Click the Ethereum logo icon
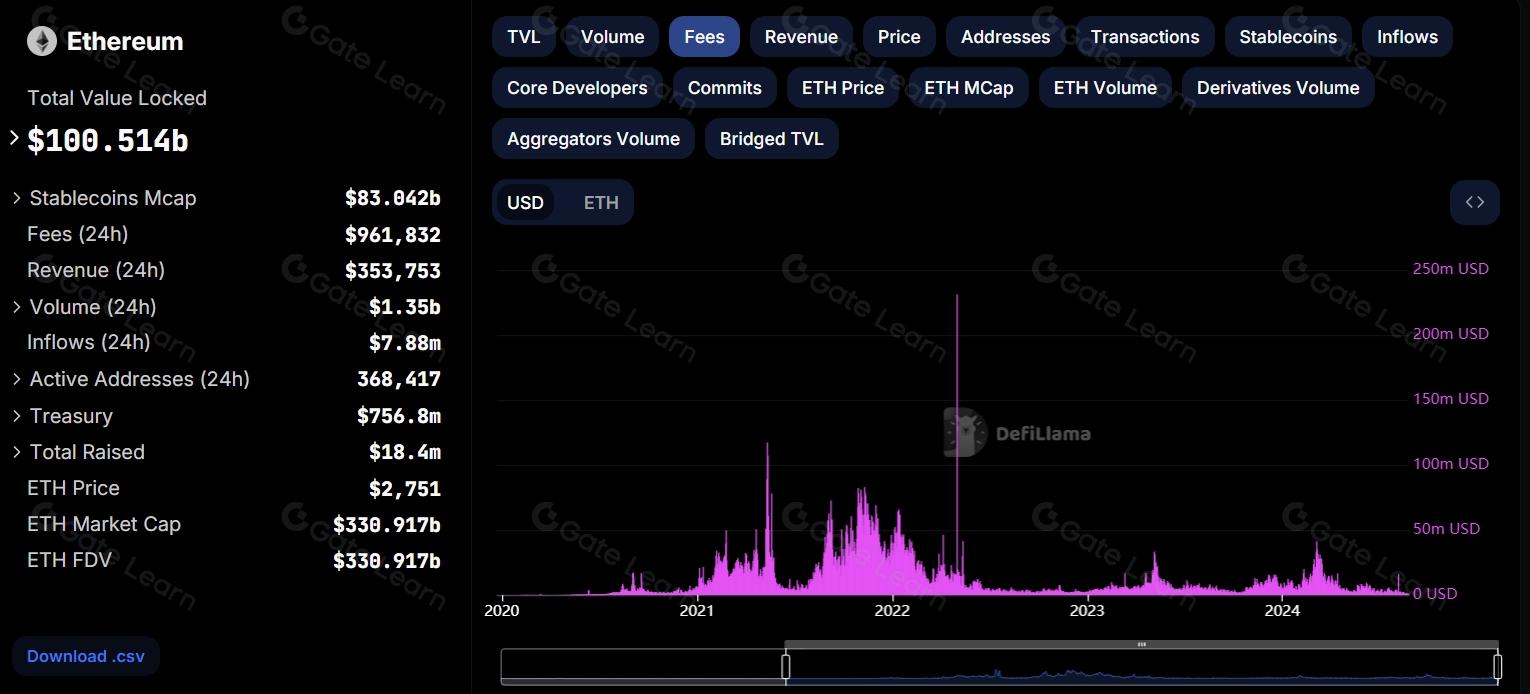This screenshot has height=694, width=1530. tap(42, 41)
